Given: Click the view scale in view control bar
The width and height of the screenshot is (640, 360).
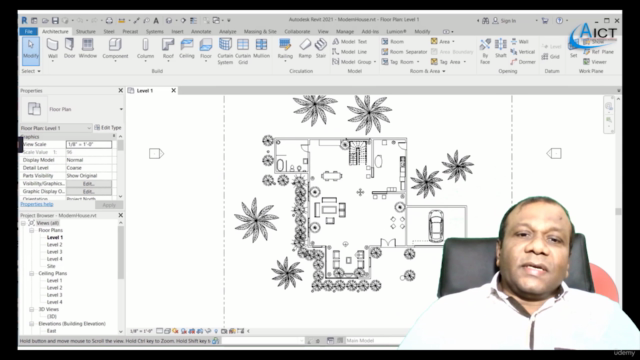Looking at the screenshot, I should pyautogui.click(x=141, y=331).
